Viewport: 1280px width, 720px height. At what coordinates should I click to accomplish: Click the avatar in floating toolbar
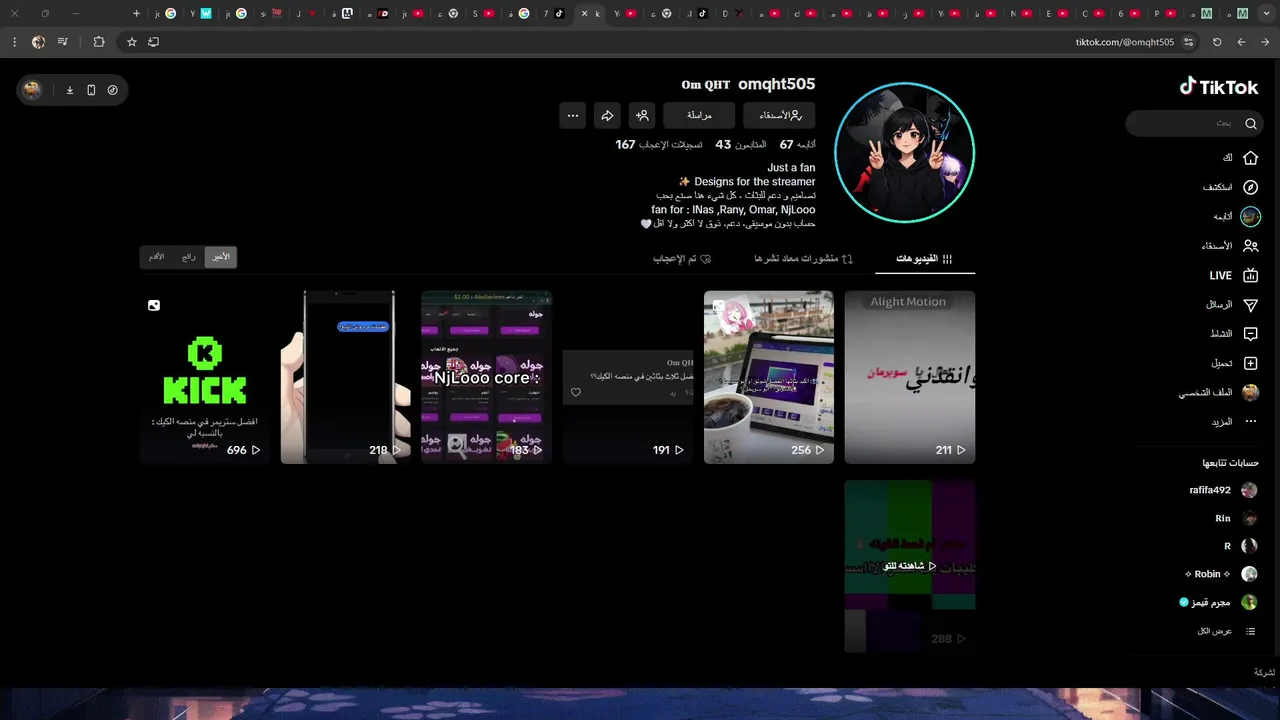(x=33, y=90)
